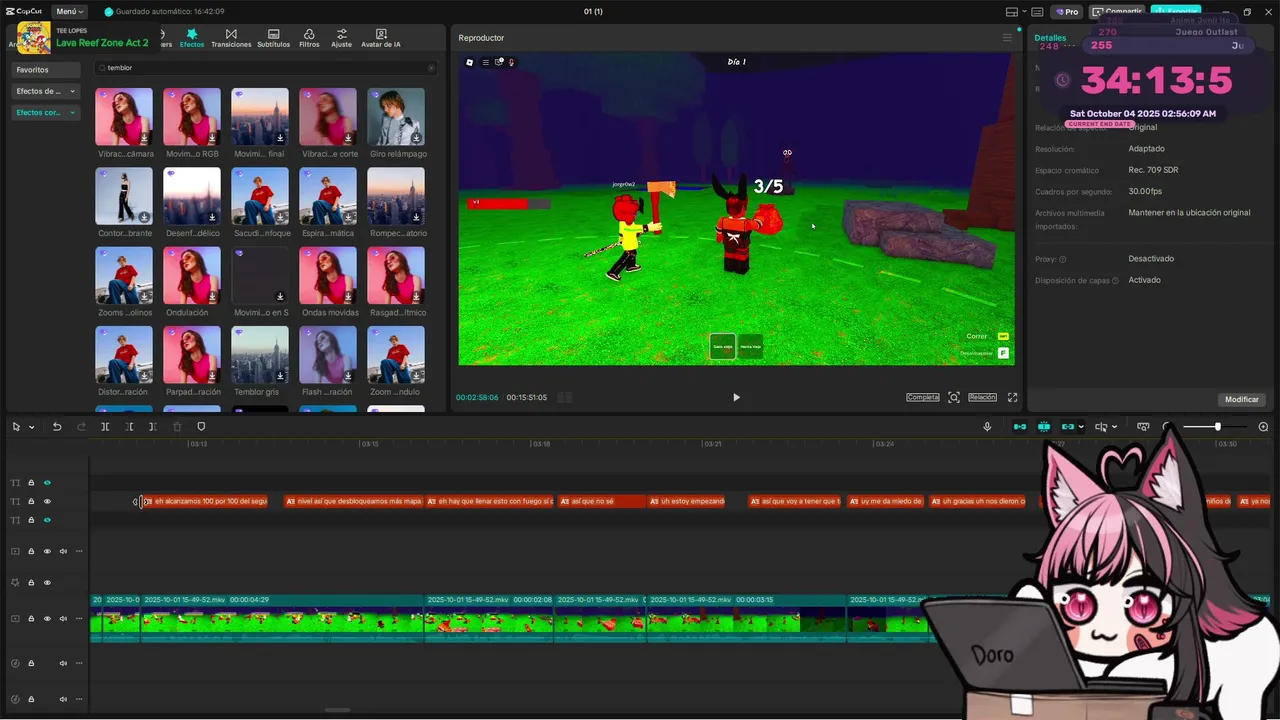Play the preview in Reproductor

pos(736,397)
